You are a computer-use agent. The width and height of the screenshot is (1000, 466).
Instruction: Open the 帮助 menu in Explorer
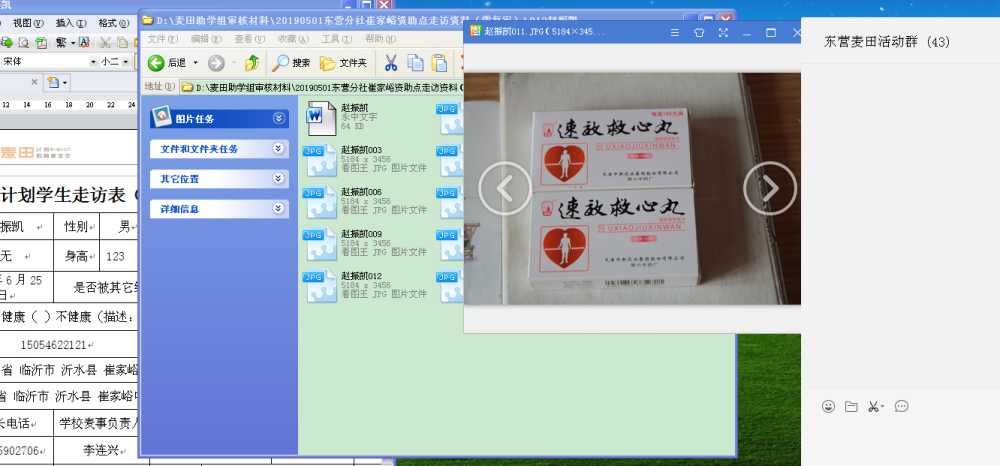pyautogui.click(x=380, y=39)
